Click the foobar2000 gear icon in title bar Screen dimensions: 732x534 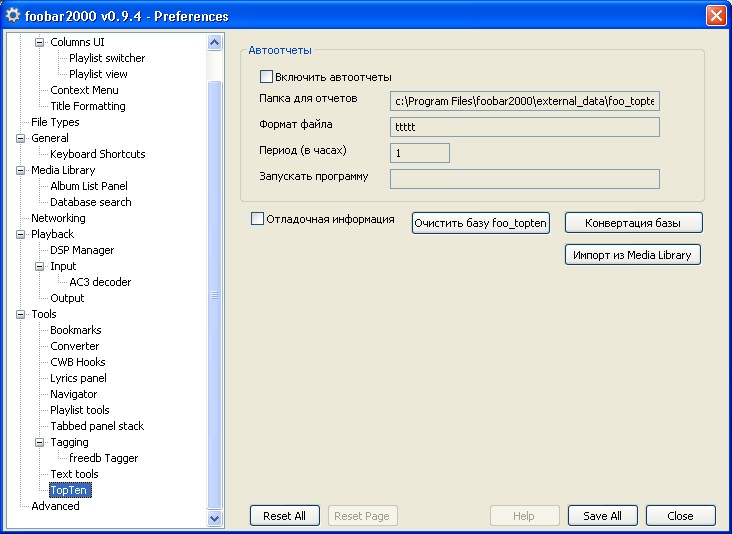tap(13, 15)
